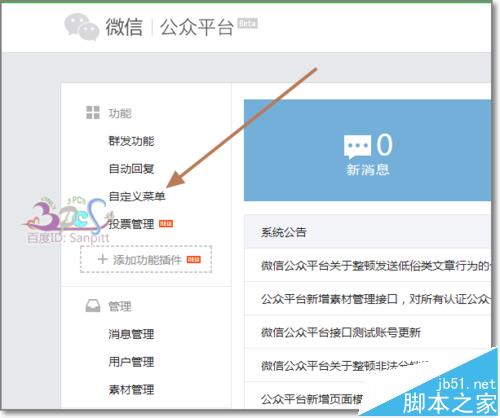Click the 0 new messages count

[x=384, y=144]
